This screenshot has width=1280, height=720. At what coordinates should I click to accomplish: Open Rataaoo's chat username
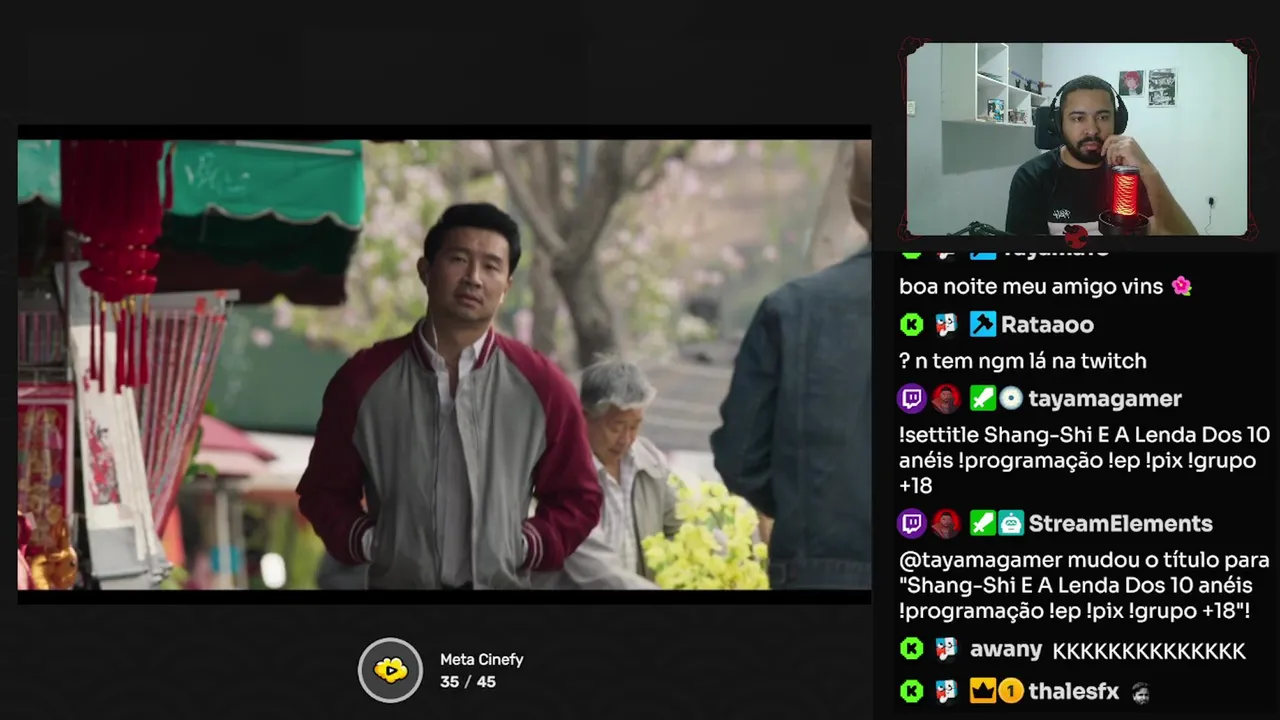[x=1047, y=325]
